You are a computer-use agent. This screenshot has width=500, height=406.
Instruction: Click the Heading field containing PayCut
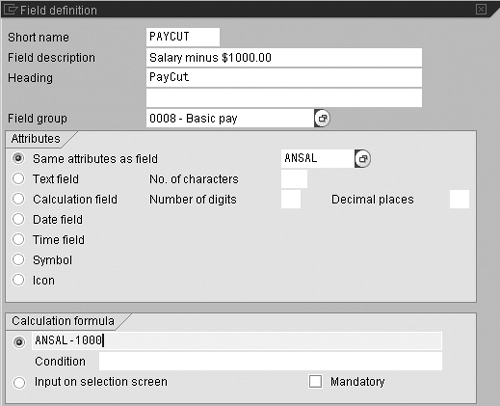pyautogui.click(x=284, y=78)
